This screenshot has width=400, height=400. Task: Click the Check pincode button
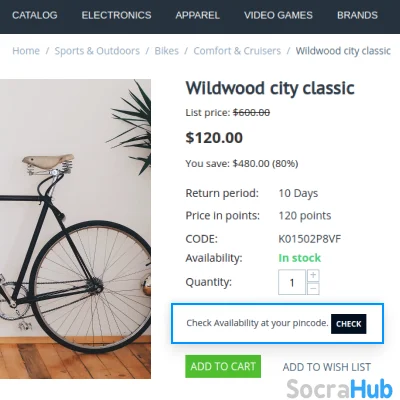pyautogui.click(x=349, y=324)
